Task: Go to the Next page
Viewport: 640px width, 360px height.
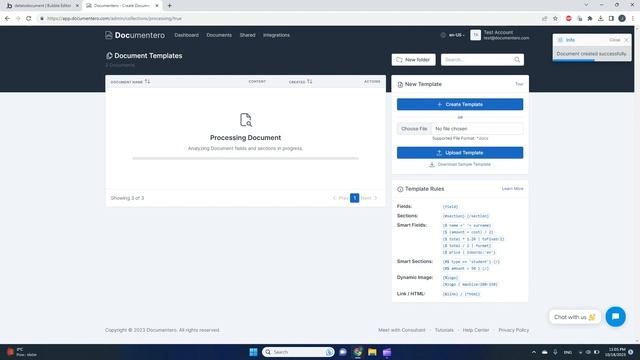Action: tap(369, 198)
